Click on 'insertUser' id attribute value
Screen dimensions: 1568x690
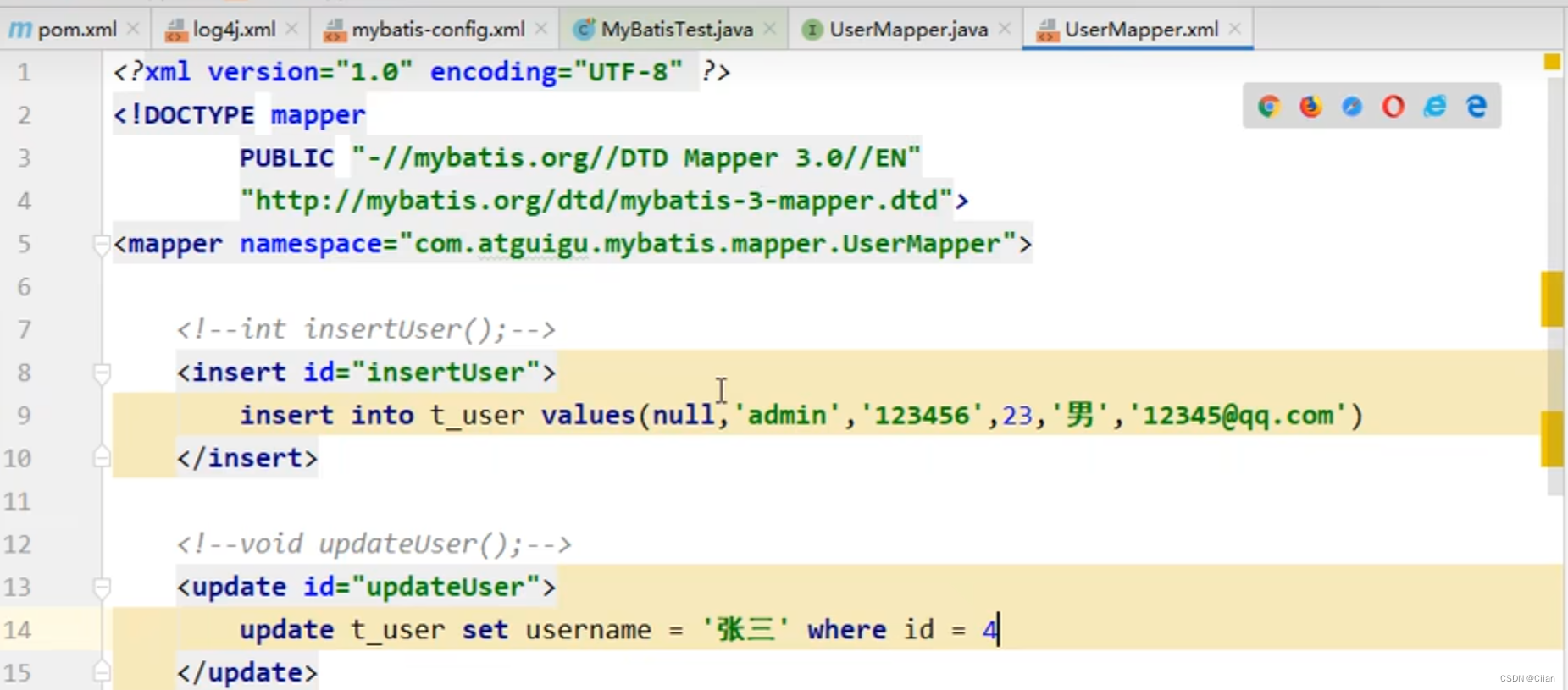[445, 373]
